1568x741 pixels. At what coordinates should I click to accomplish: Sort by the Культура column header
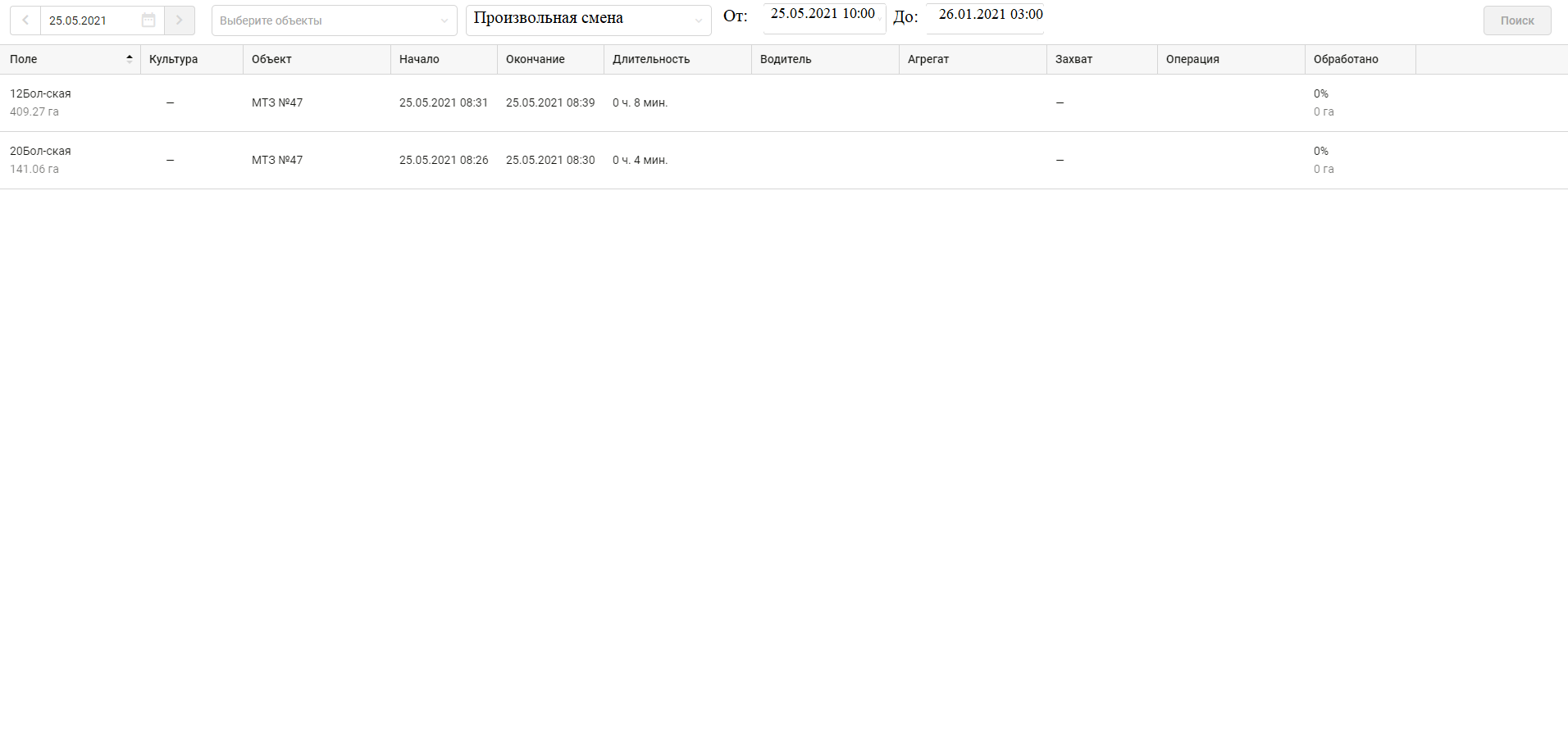pyautogui.click(x=174, y=59)
